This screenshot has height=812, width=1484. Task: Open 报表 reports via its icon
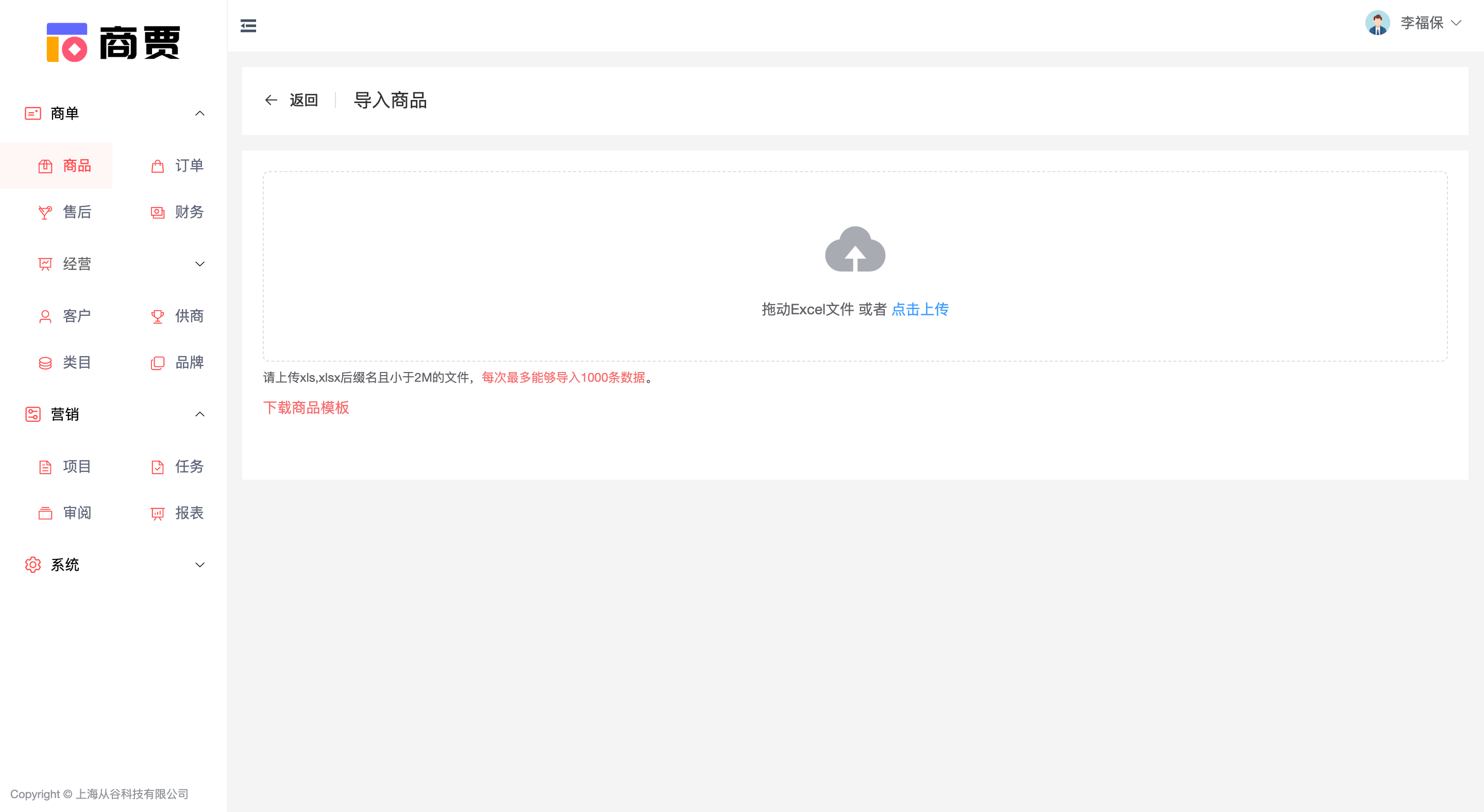(x=157, y=513)
